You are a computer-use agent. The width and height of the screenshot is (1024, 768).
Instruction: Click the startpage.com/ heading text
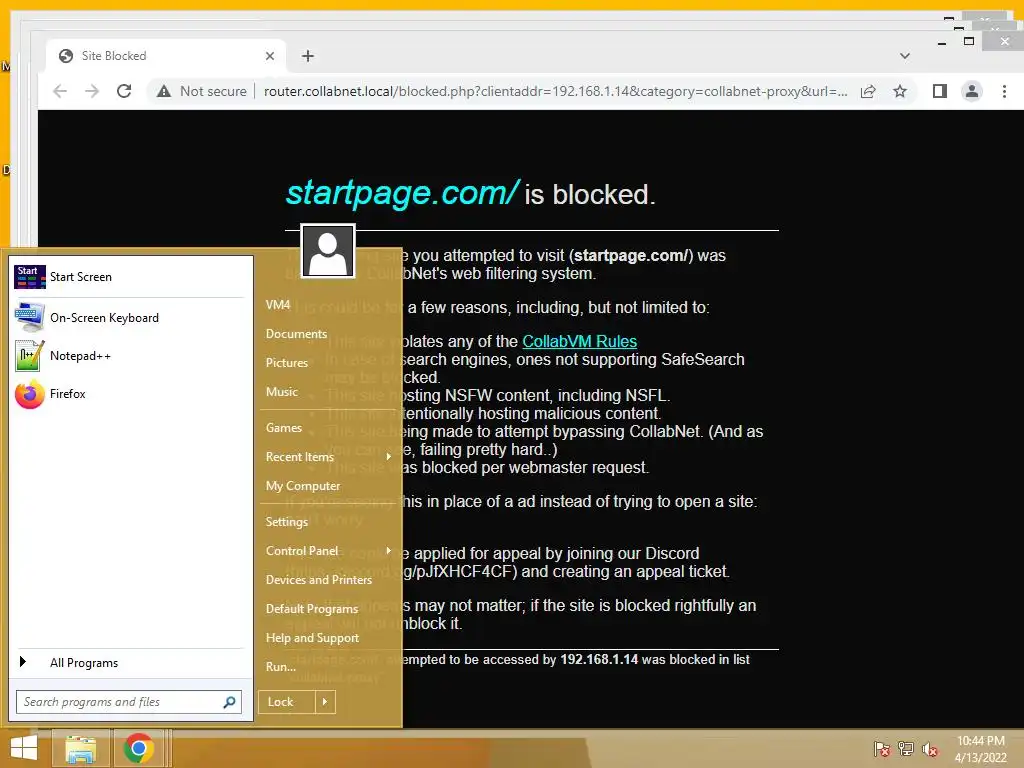click(402, 193)
